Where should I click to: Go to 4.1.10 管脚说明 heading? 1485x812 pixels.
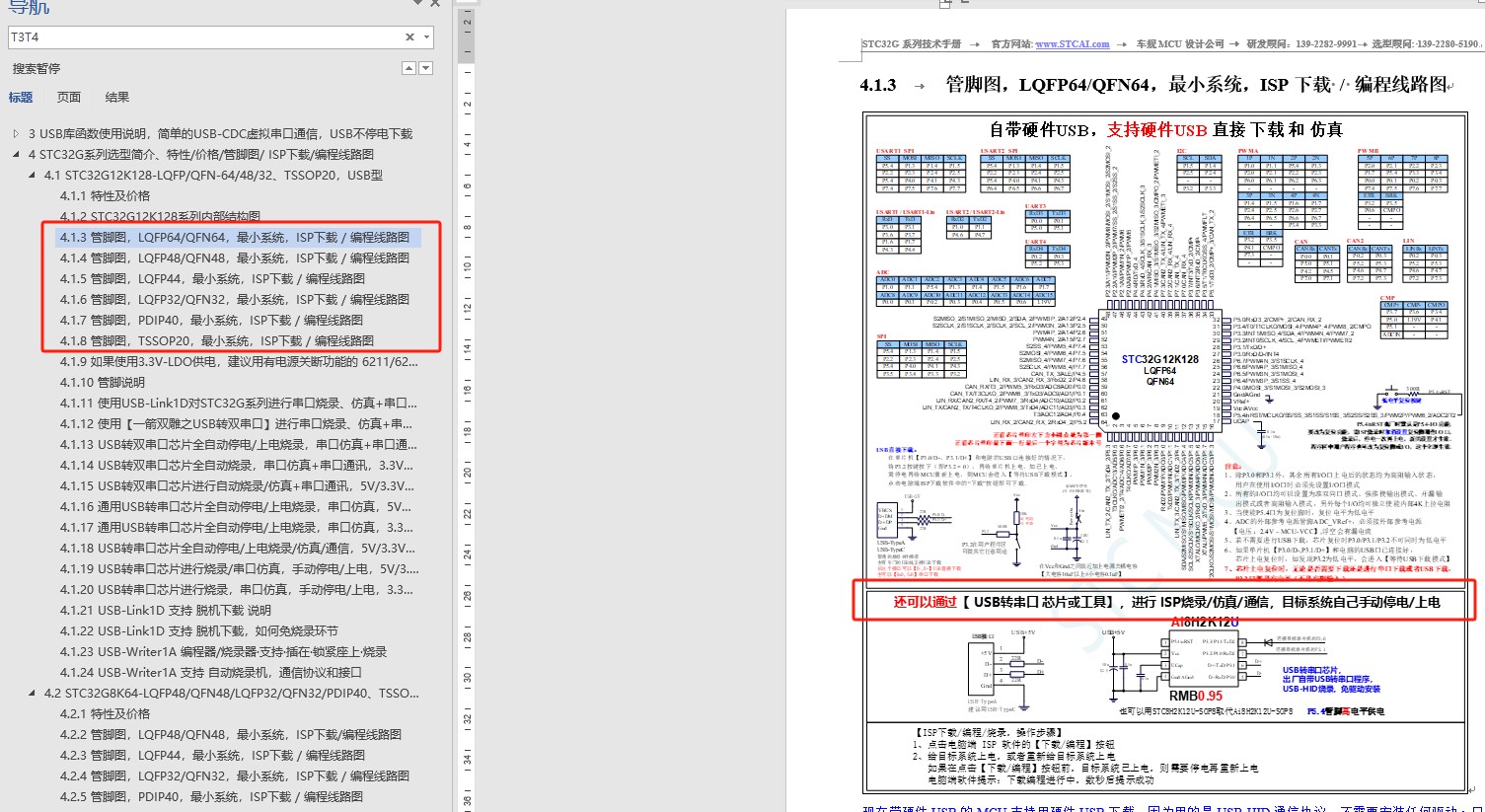[102, 383]
